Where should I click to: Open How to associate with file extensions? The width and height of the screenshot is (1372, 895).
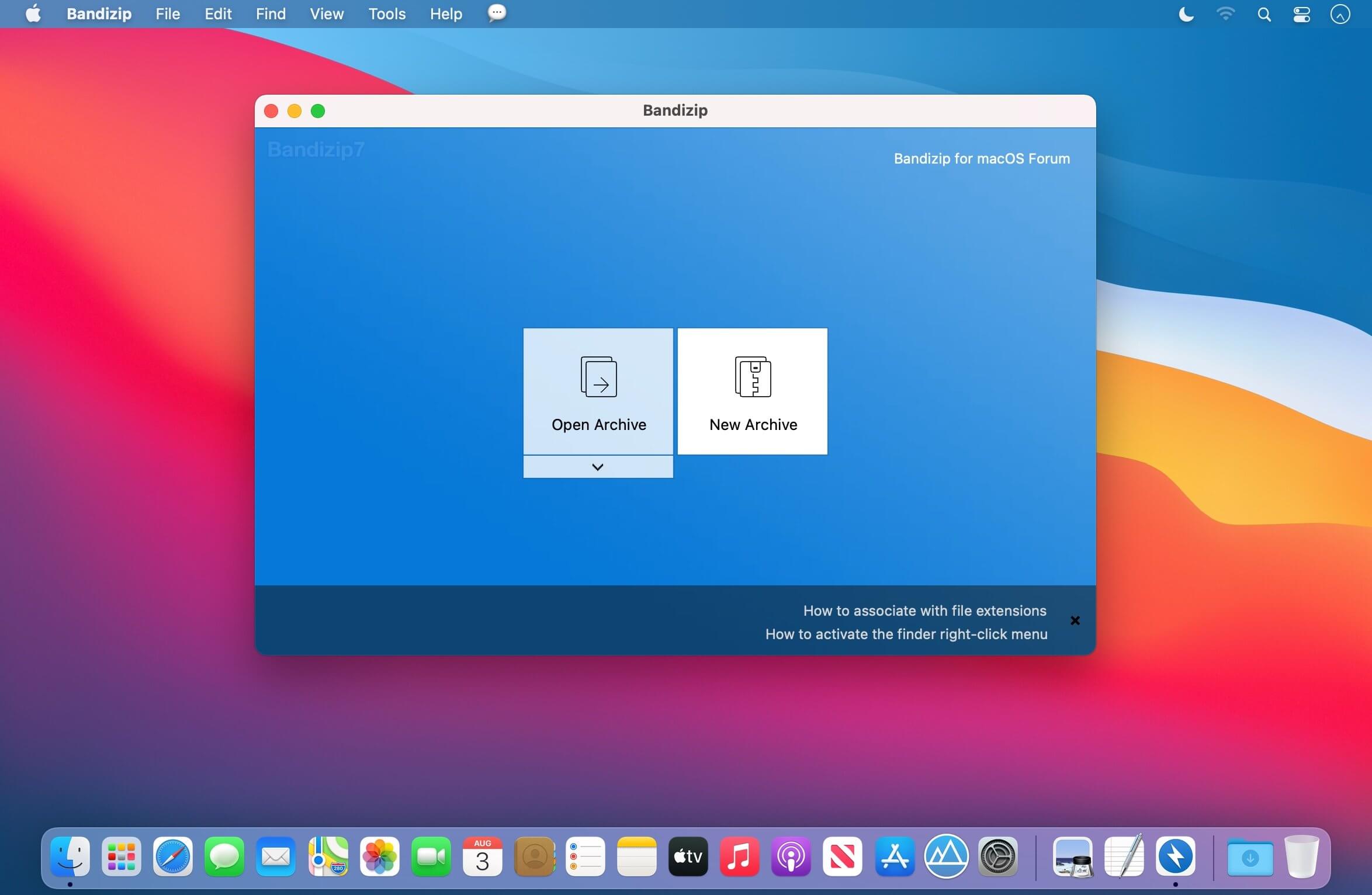tap(924, 610)
